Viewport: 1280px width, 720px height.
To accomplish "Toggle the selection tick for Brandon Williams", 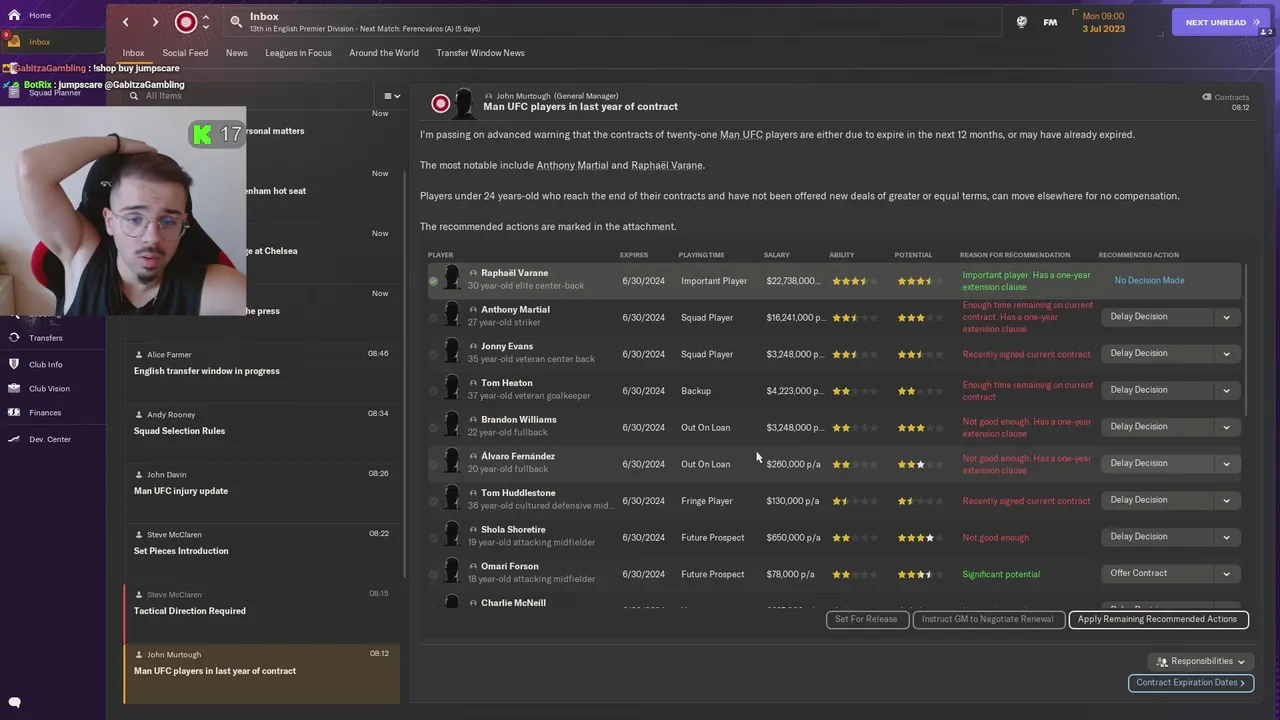I will [433, 428].
